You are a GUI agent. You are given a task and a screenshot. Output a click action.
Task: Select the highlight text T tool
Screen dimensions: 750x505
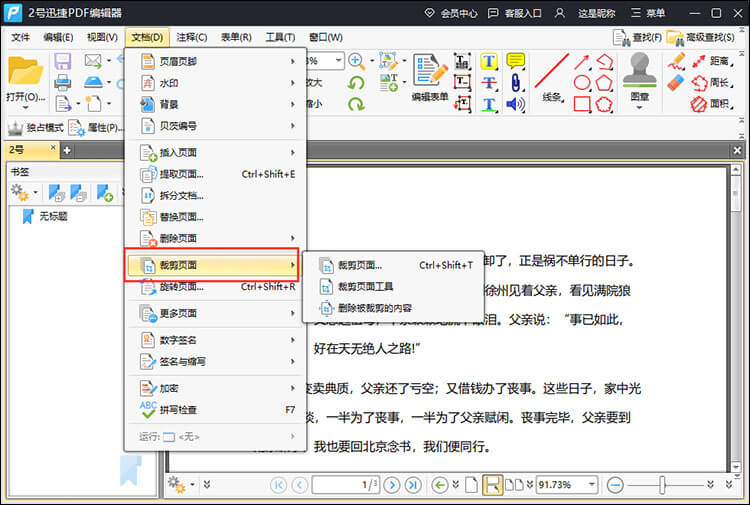coord(489,61)
